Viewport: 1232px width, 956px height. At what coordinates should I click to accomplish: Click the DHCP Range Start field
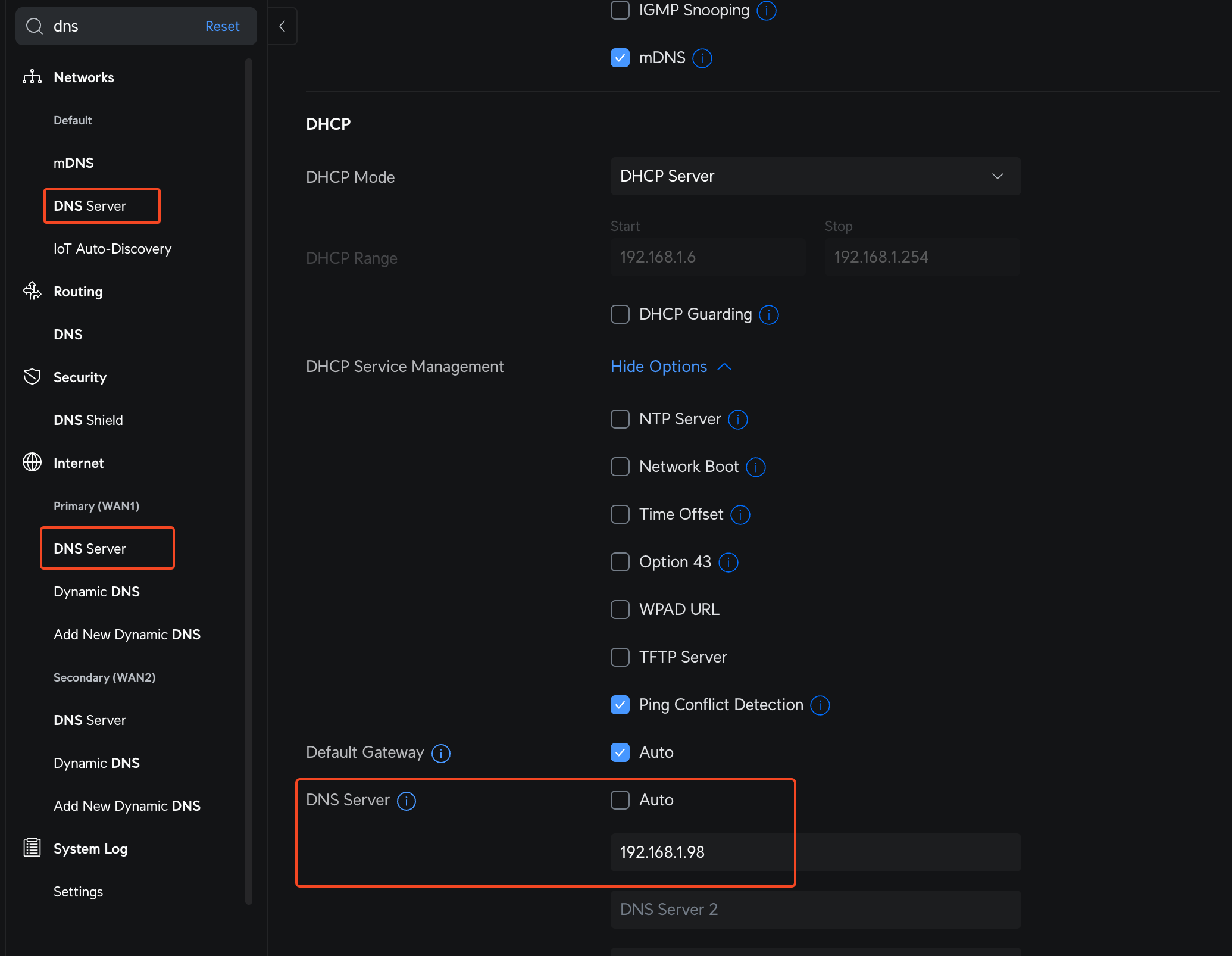[708, 257]
